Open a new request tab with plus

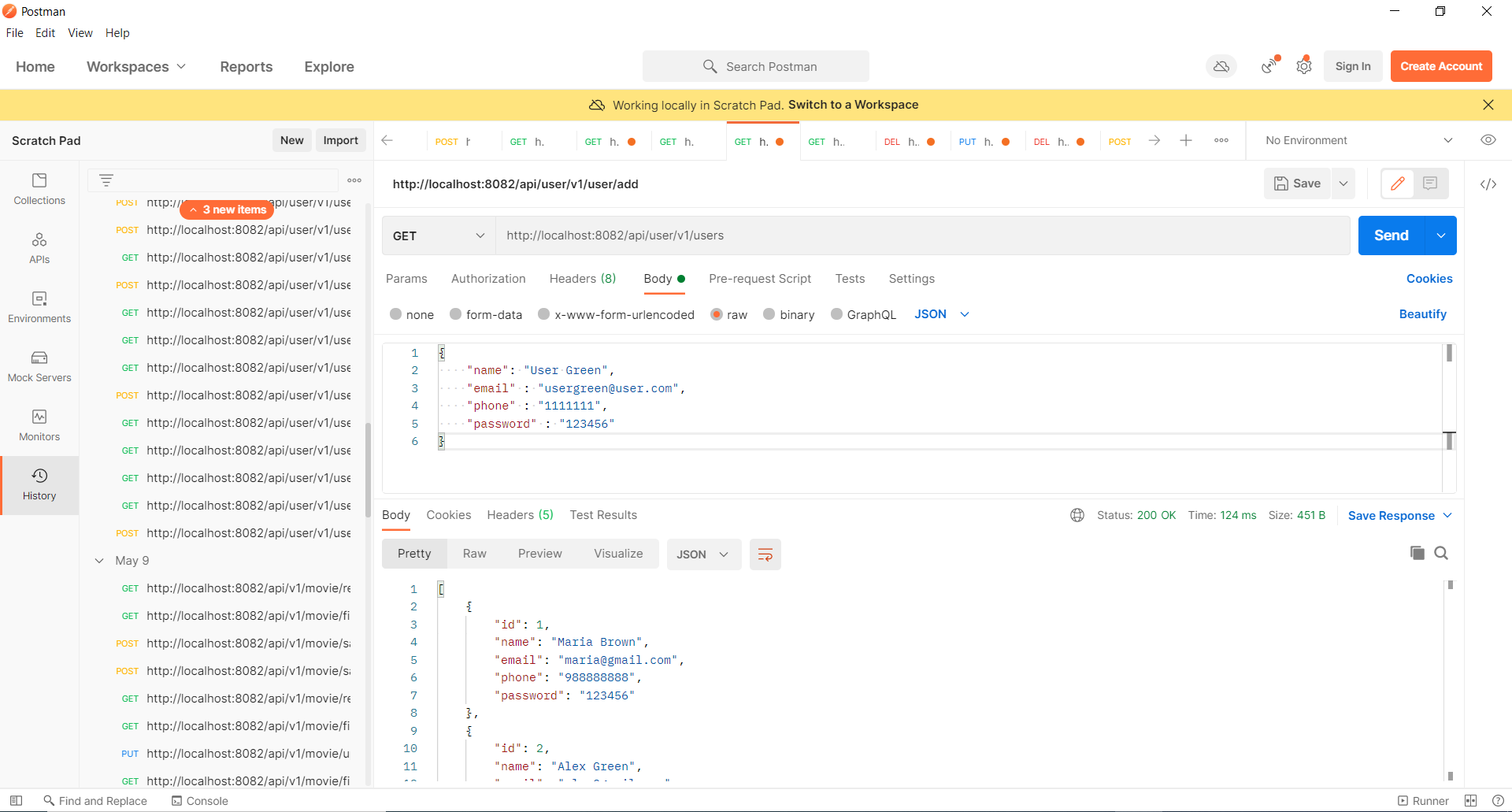click(x=1186, y=140)
